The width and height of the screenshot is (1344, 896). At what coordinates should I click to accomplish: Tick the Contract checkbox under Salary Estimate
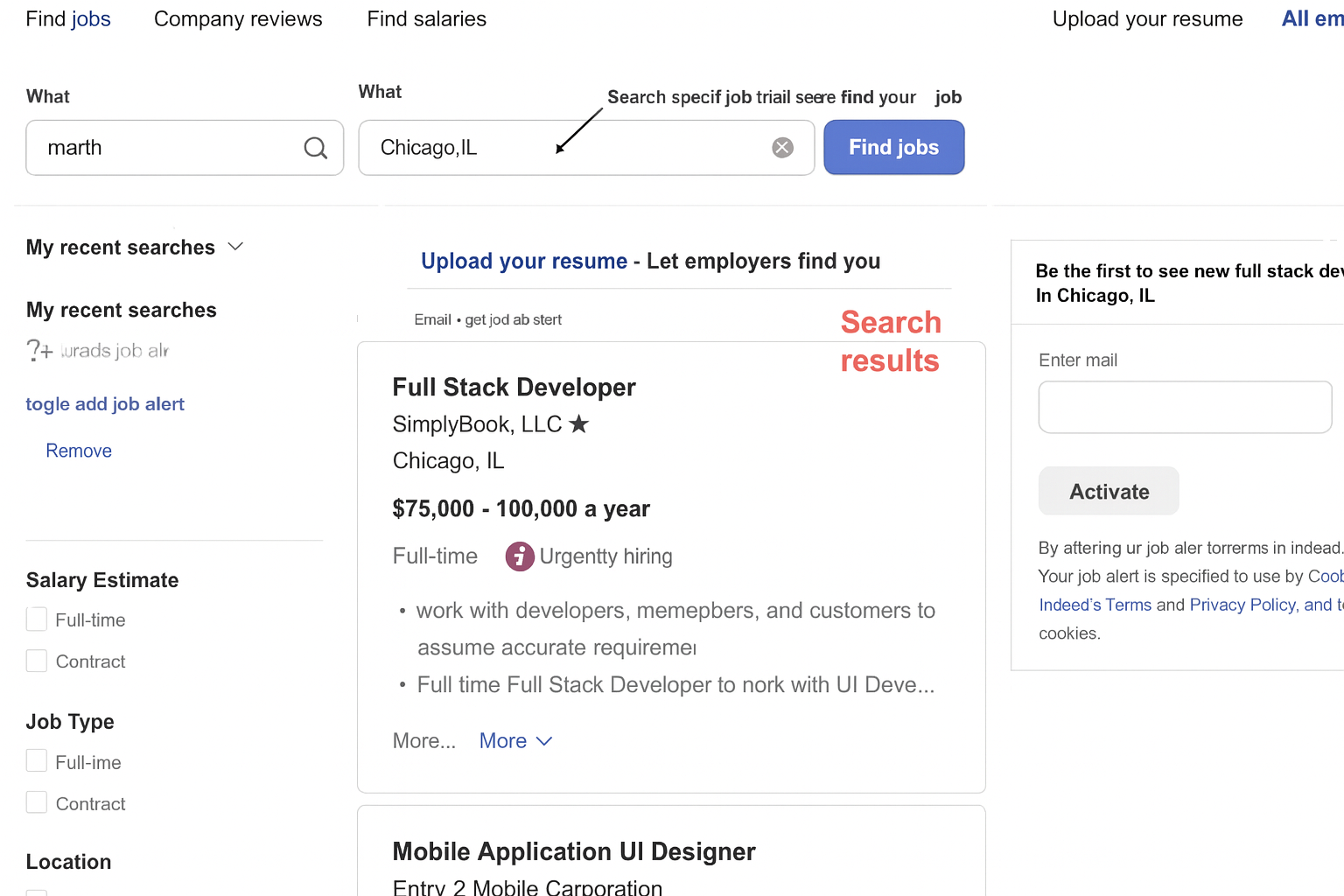pyautogui.click(x=37, y=661)
